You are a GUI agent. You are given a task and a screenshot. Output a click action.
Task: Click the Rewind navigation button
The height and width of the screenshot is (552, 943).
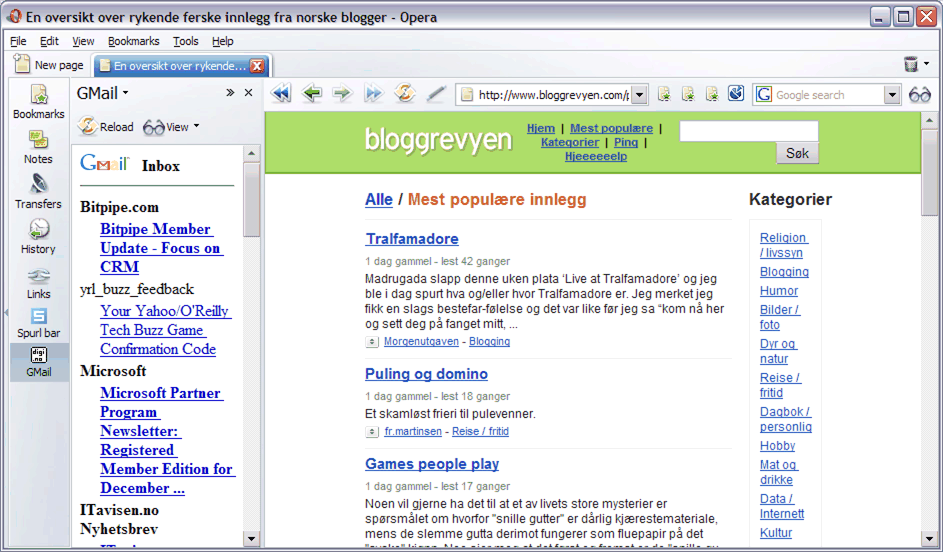pos(281,94)
